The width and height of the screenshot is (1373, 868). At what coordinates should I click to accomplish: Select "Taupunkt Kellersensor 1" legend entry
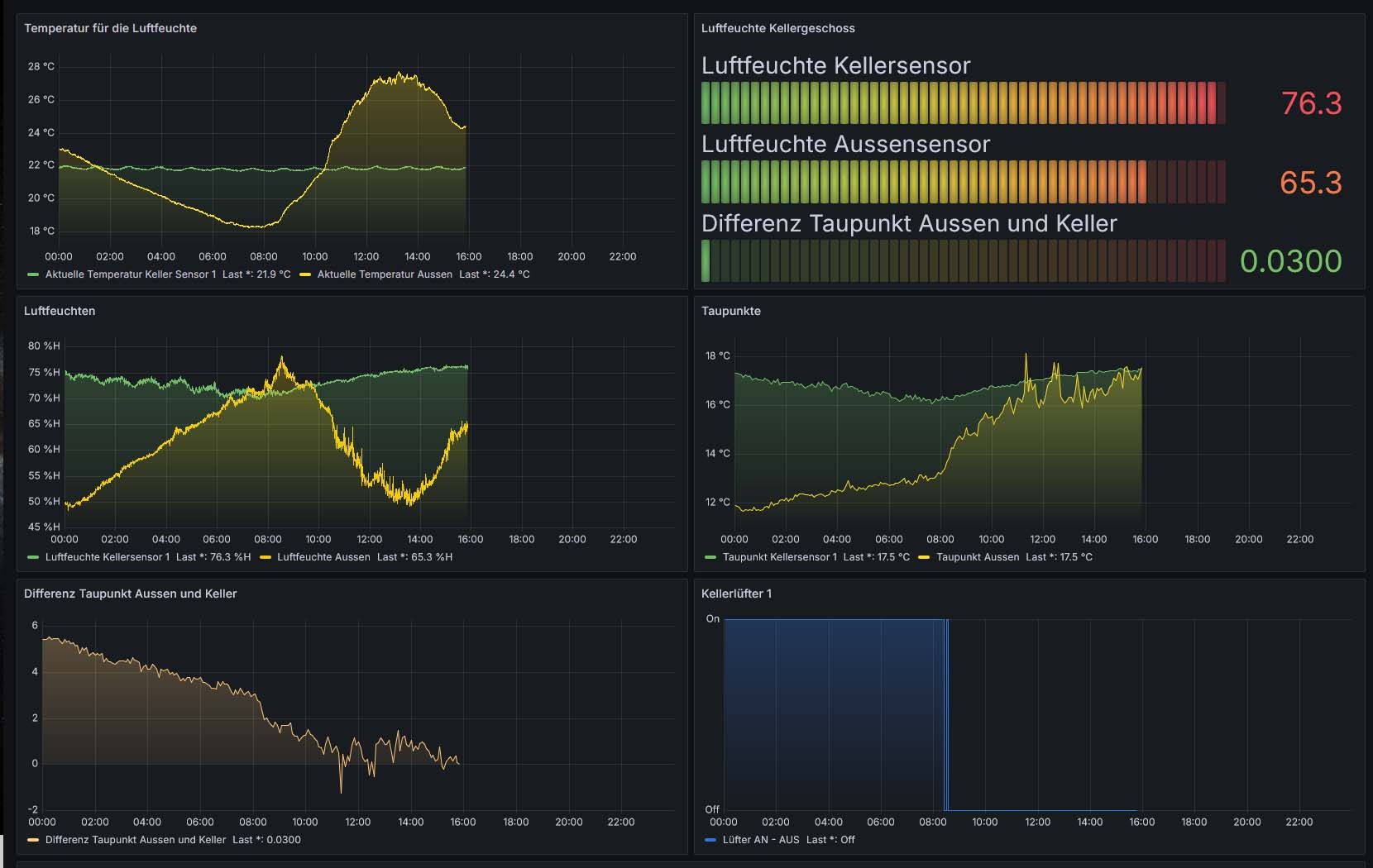click(779, 557)
